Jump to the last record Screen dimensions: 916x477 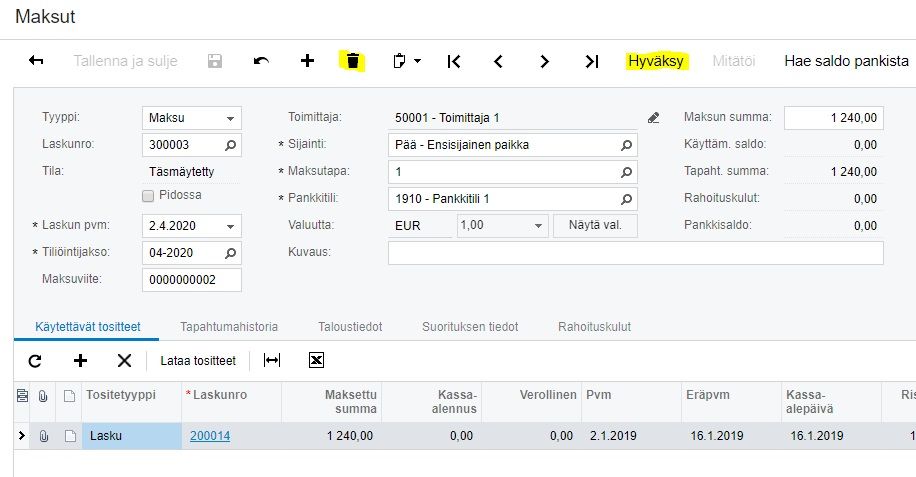(x=592, y=61)
